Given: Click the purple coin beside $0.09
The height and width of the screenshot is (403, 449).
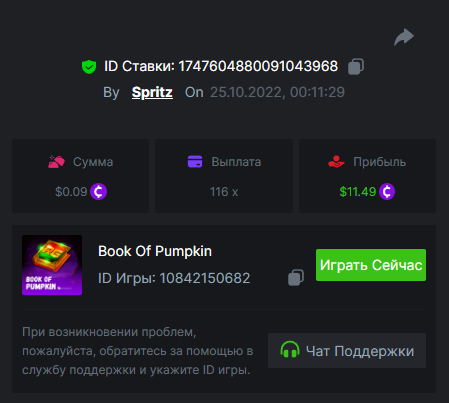Looking at the screenshot, I should point(99,192).
